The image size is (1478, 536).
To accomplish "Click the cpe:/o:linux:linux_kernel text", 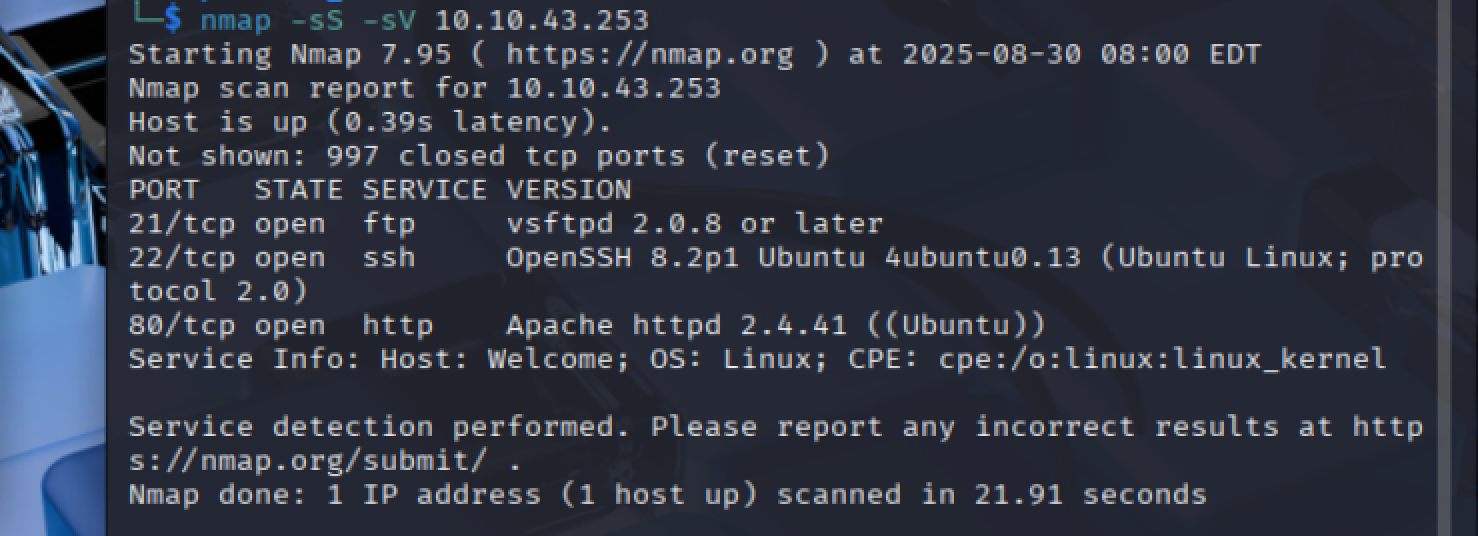I will point(1161,359).
